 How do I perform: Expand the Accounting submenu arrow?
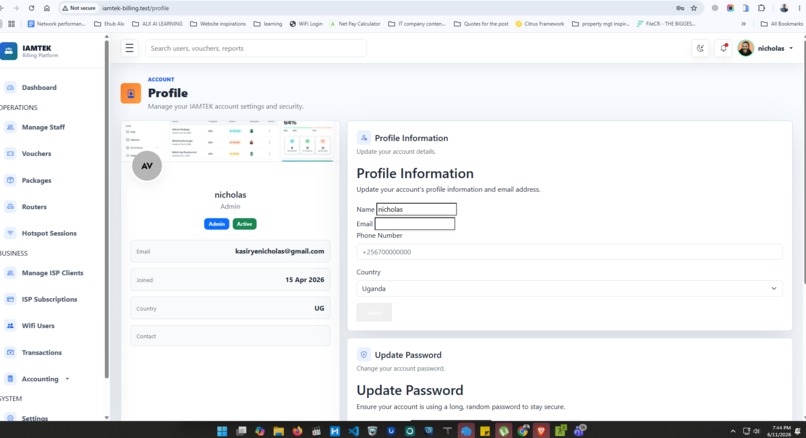click(x=67, y=379)
